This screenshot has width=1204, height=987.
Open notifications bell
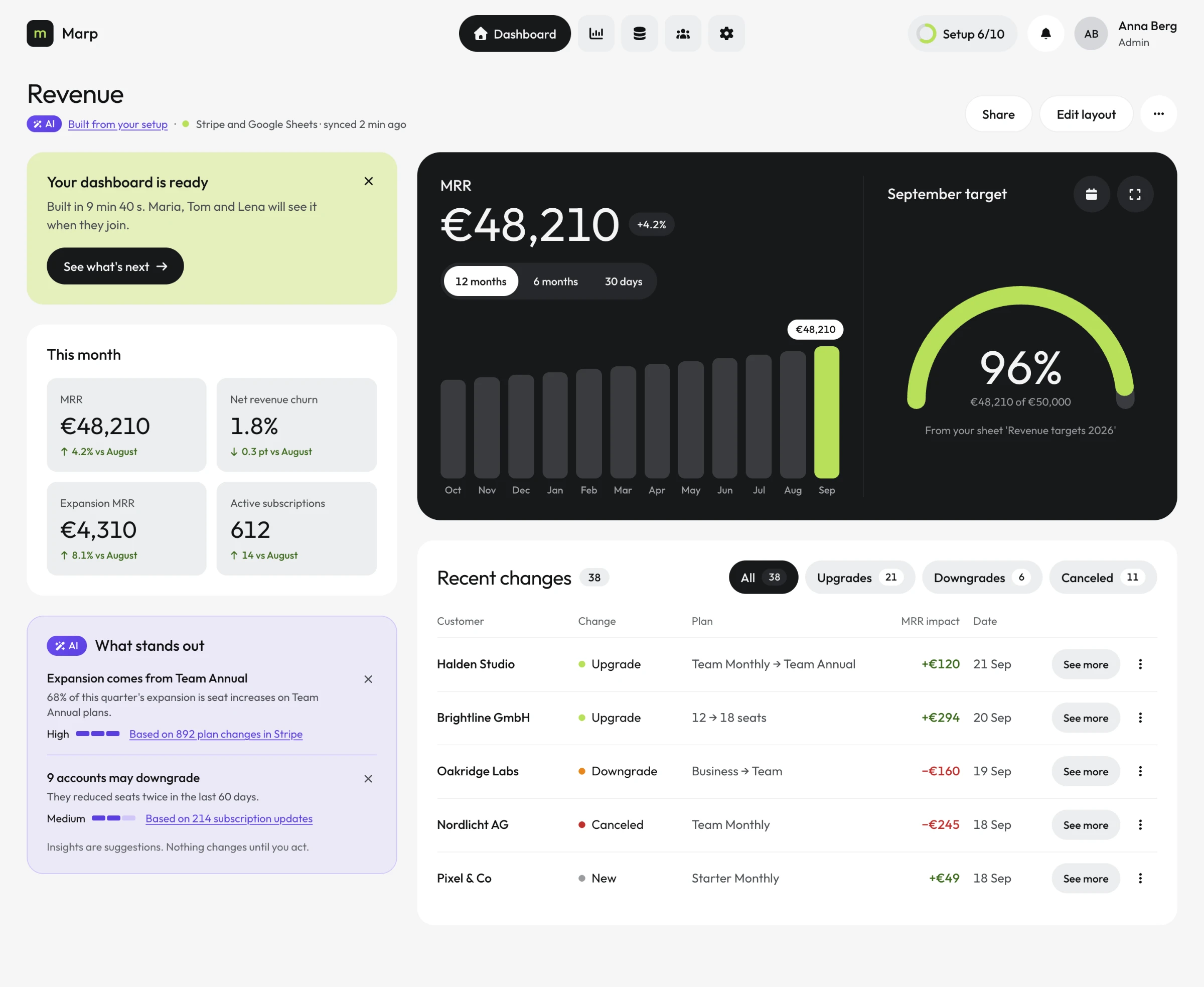click(x=1045, y=34)
